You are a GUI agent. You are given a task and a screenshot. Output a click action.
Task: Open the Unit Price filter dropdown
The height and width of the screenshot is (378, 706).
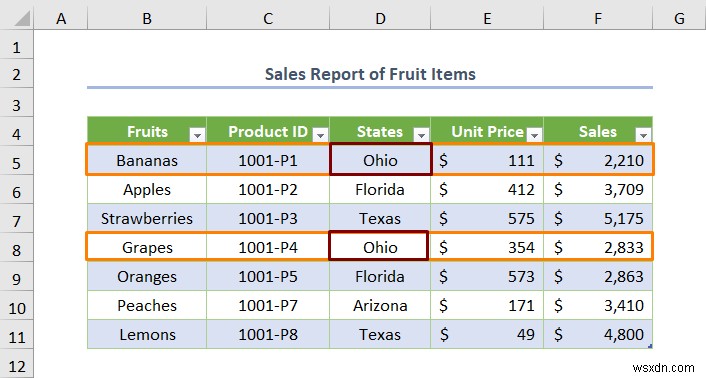[x=534, y=135]
